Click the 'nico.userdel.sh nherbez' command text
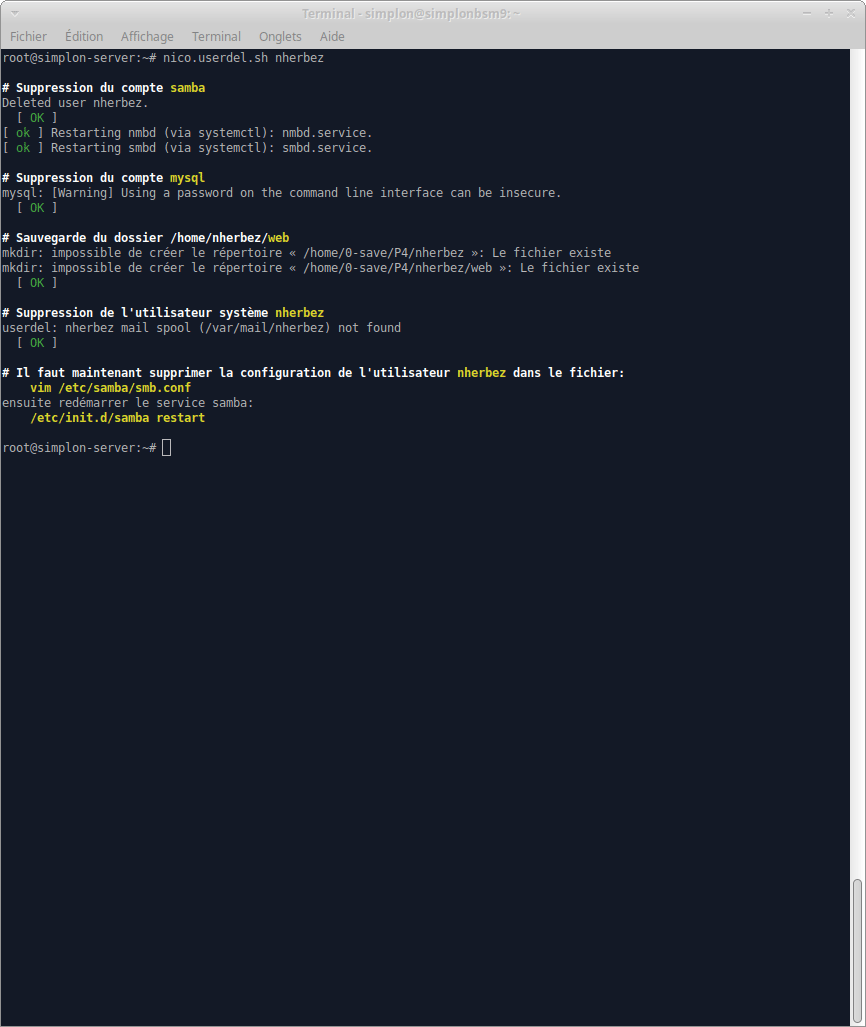The height and width of the screenshot is (1027, 866). pos(243,58)
